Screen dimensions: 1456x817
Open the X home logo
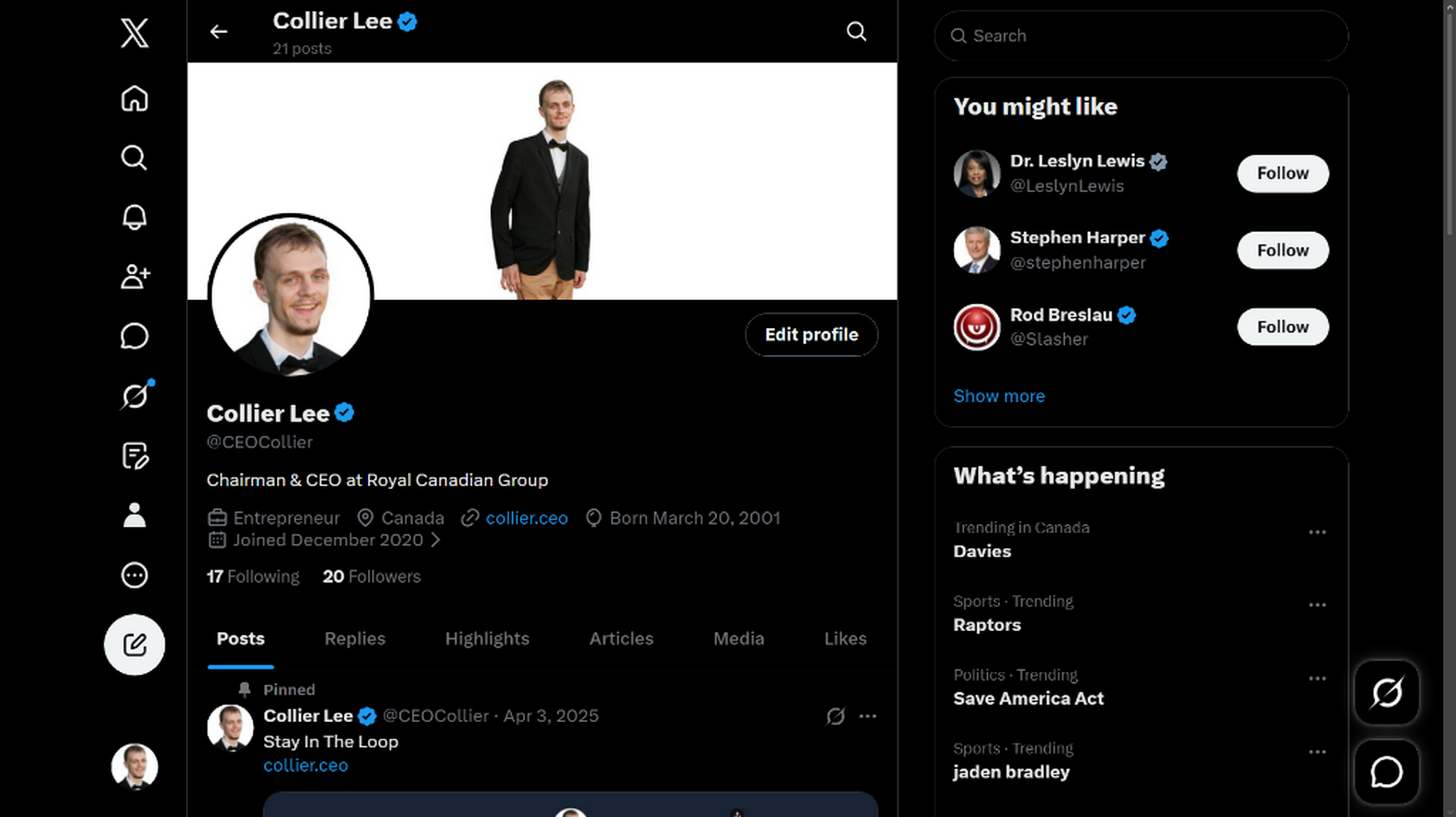tap(134, 34)
